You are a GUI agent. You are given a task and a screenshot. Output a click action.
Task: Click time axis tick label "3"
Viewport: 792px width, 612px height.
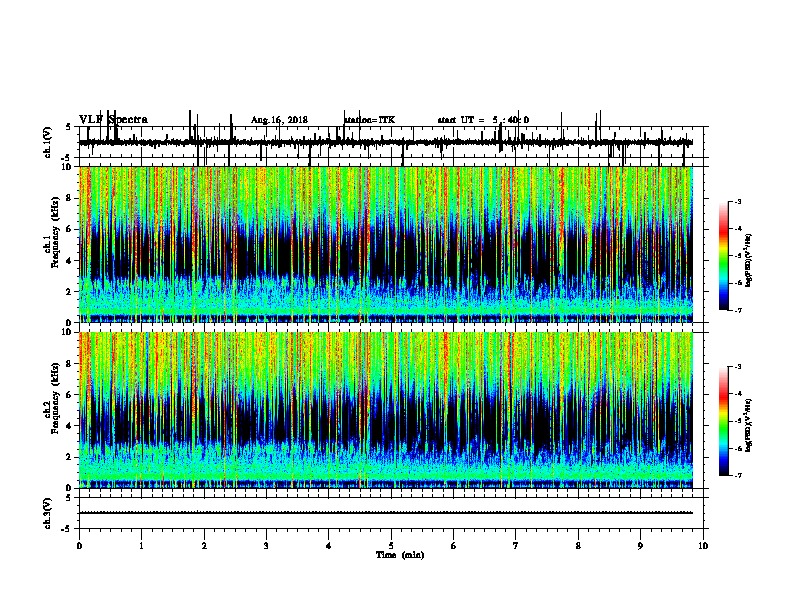point(266,546)
